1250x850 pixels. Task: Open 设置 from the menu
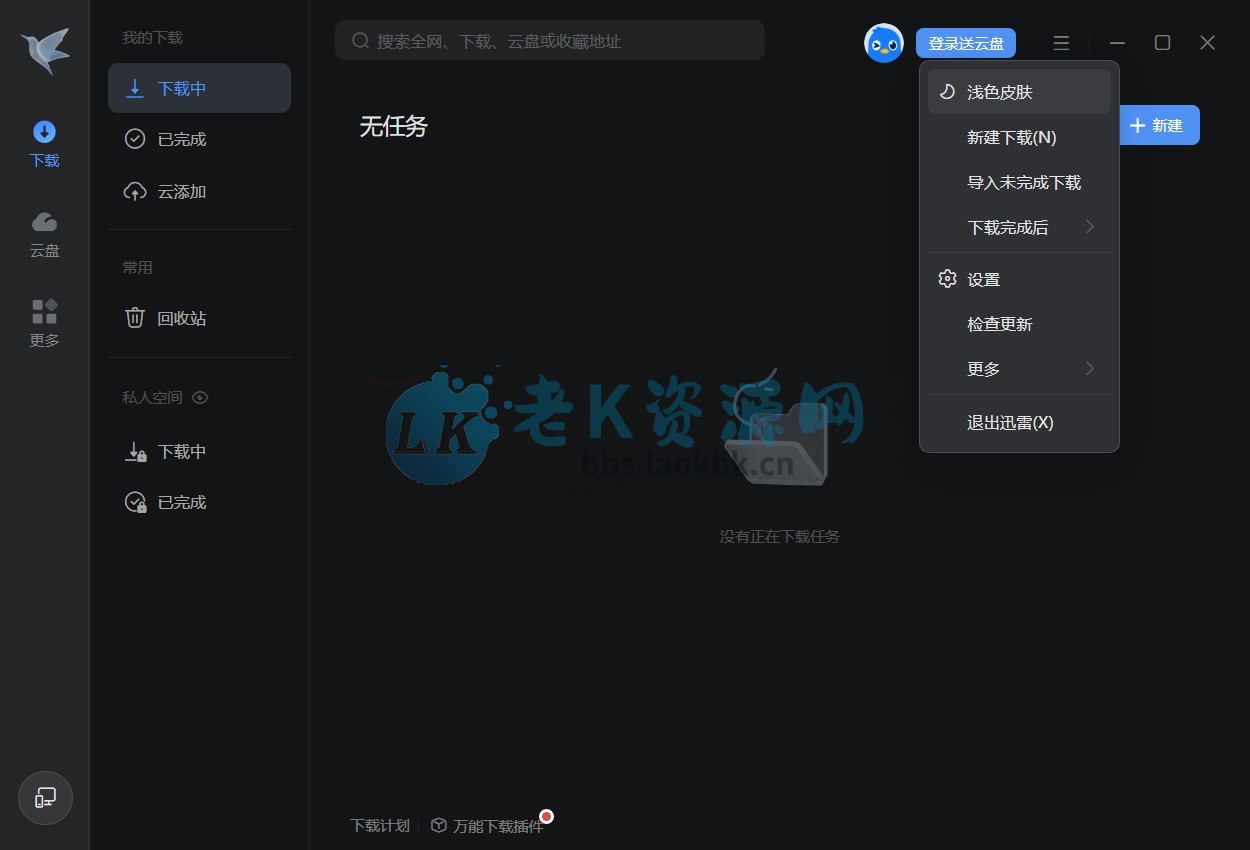pyautogui.click(x=1019, y=279)
